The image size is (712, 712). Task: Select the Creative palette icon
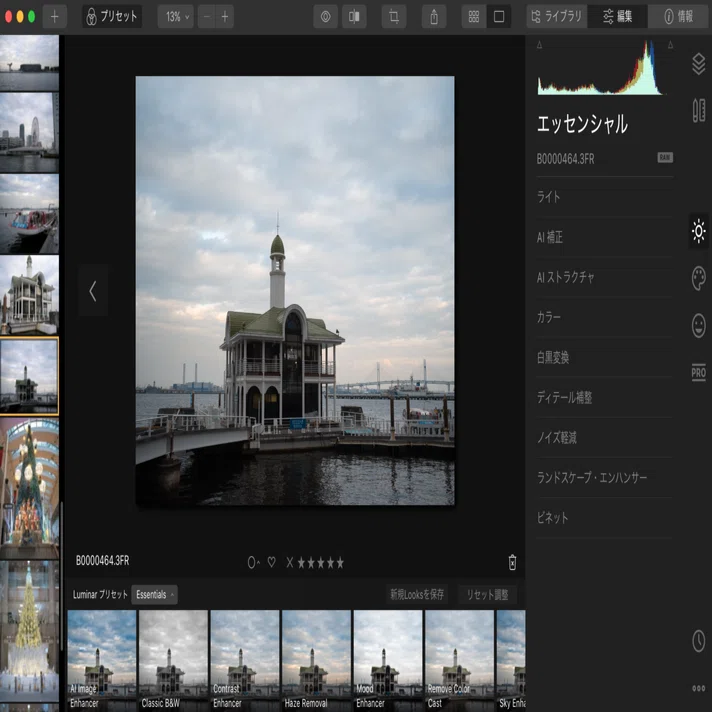point(698,278)
